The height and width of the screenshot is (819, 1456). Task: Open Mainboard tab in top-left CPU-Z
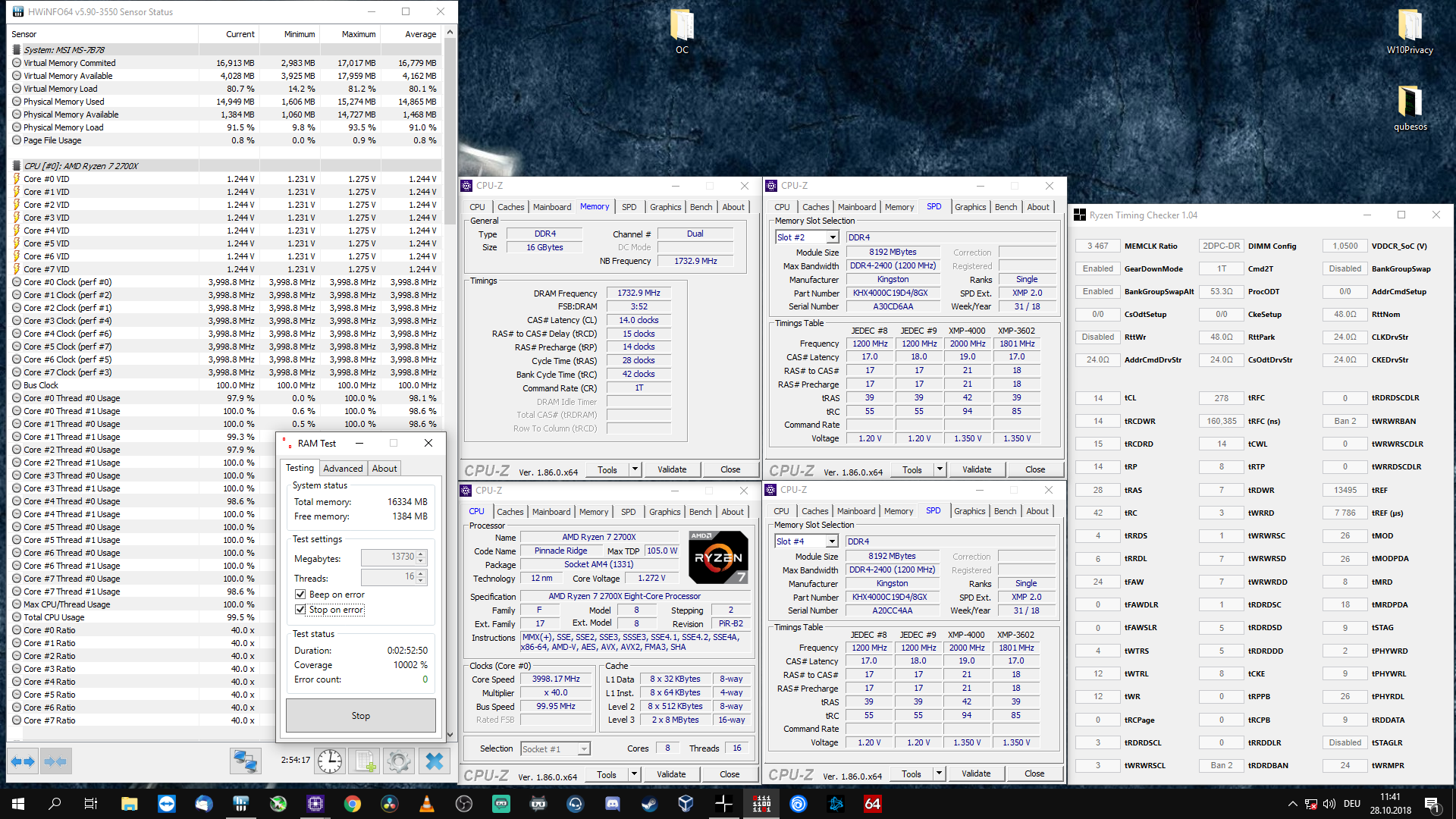pos(552,207)
